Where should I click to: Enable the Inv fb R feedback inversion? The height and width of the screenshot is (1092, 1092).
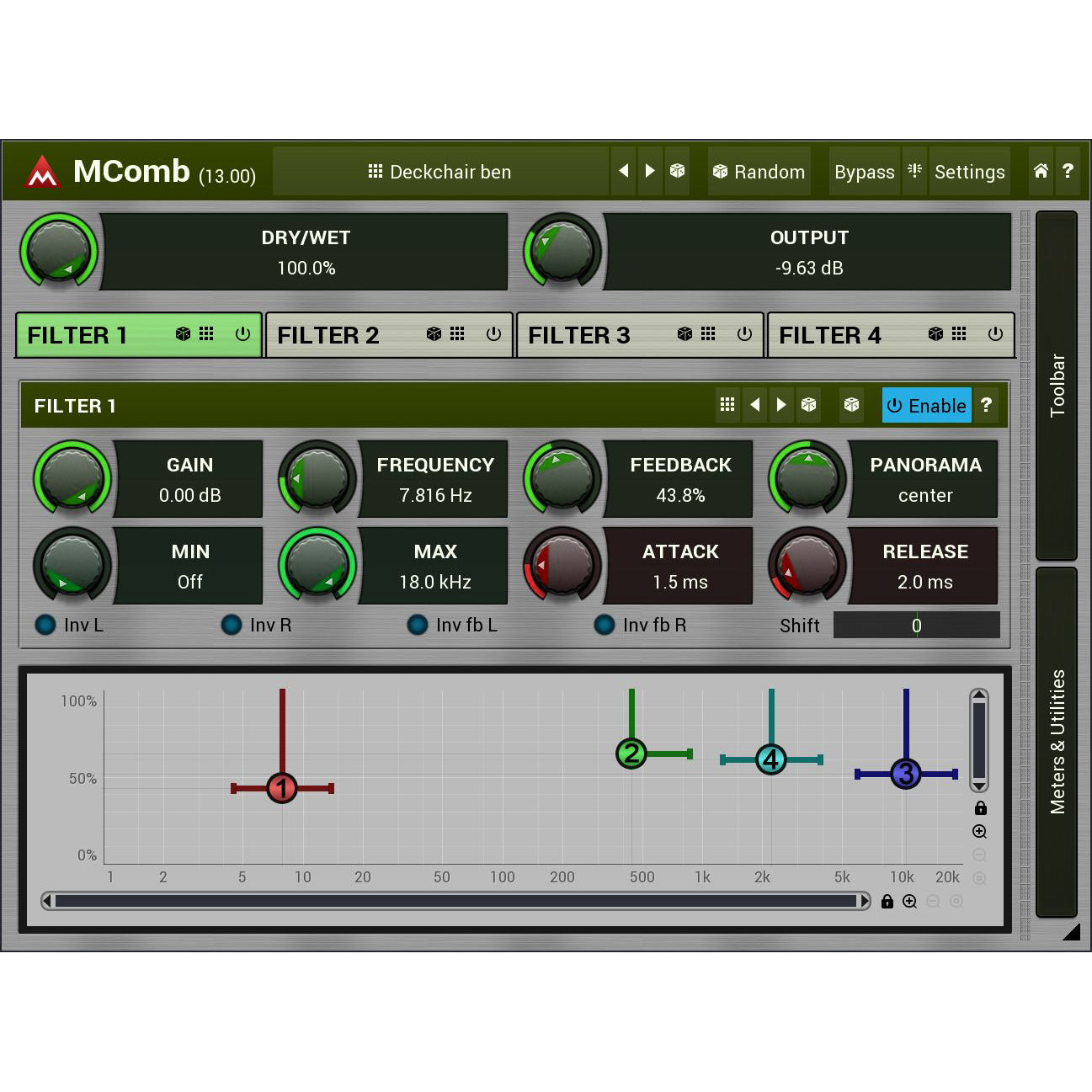(x=605, y=625)
